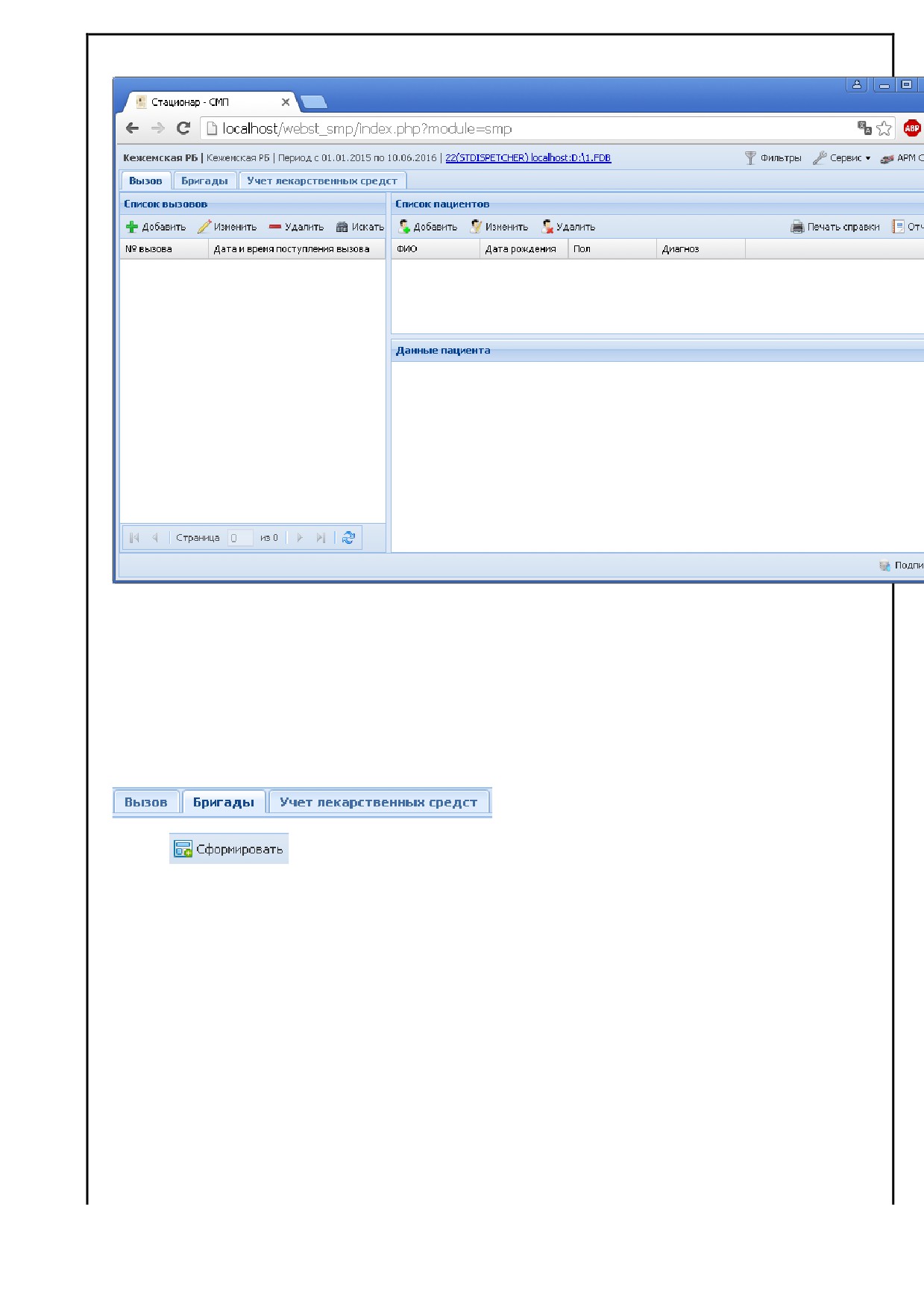924x1307 pixels.
Task: Reload the page with refresh icon
Action: [x=183, y=128]
